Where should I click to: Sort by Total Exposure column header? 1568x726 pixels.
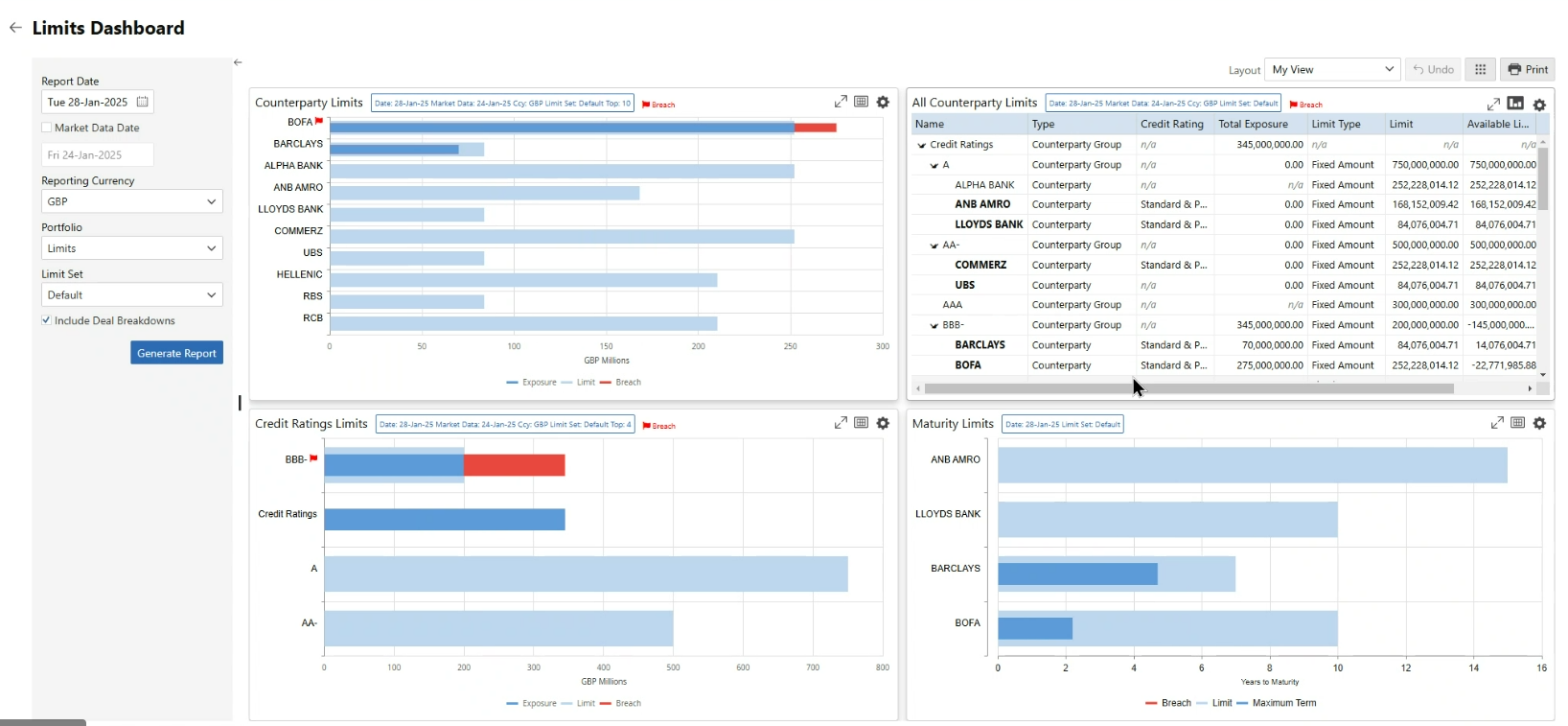[1260, 124]
